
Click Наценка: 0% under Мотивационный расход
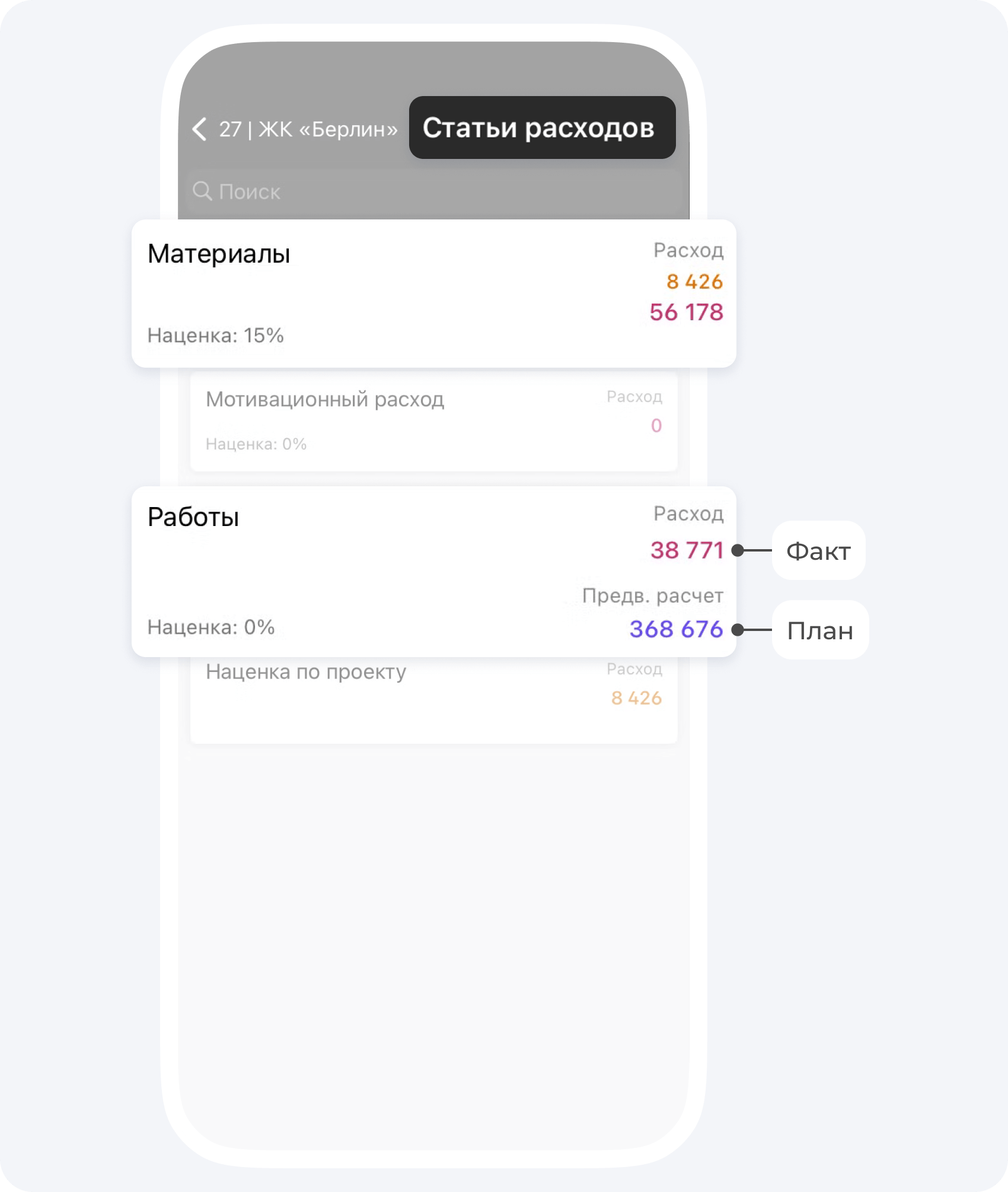coord(256,444)
